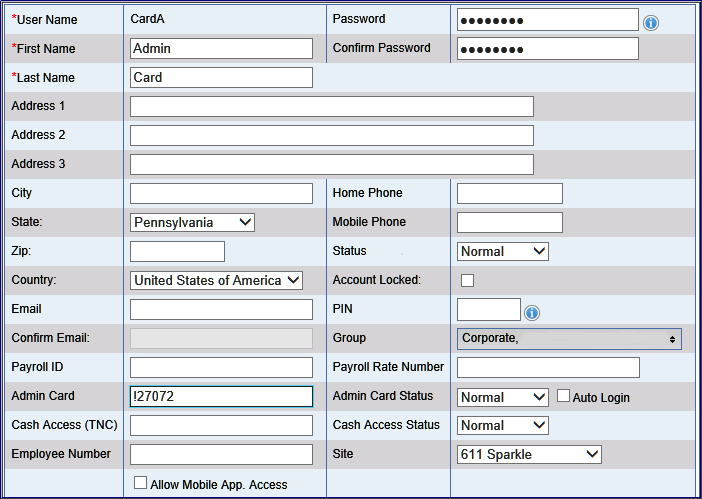Select the Site dropdown showing 611 Sparkle
The width and height of the screenshot is (702, 499).
pyautogui.click(x=529, y=454)
